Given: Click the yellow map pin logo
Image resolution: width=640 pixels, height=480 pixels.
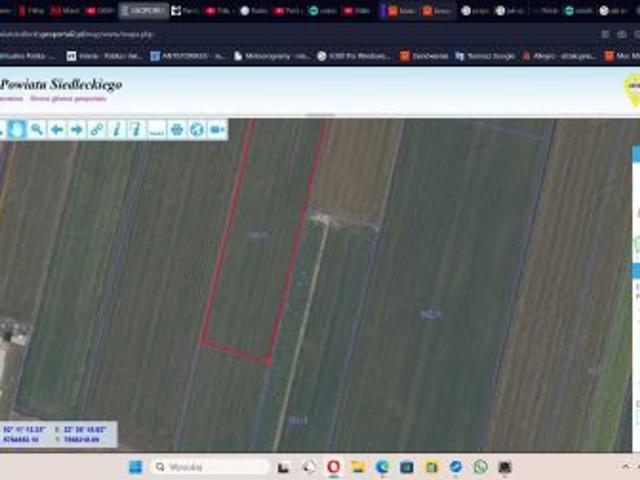Looking at the screenshot, I should (633, 90).
